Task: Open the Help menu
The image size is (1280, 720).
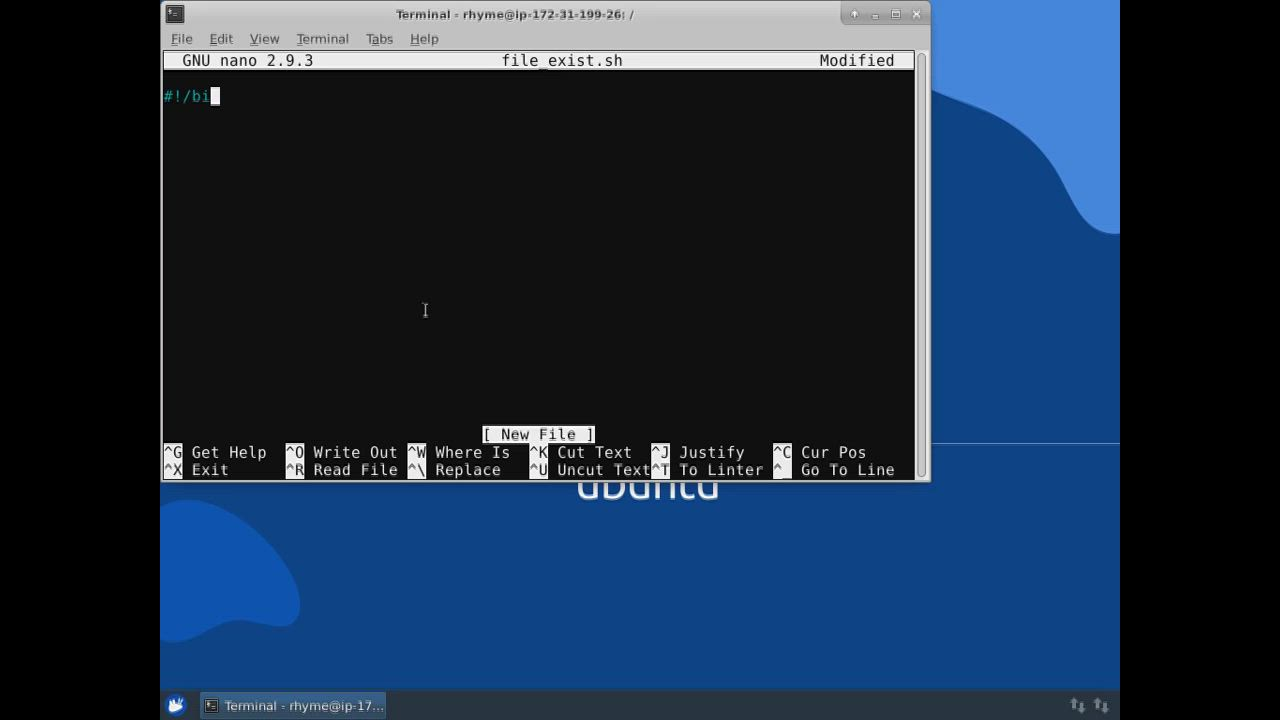Action: point(424,39)
